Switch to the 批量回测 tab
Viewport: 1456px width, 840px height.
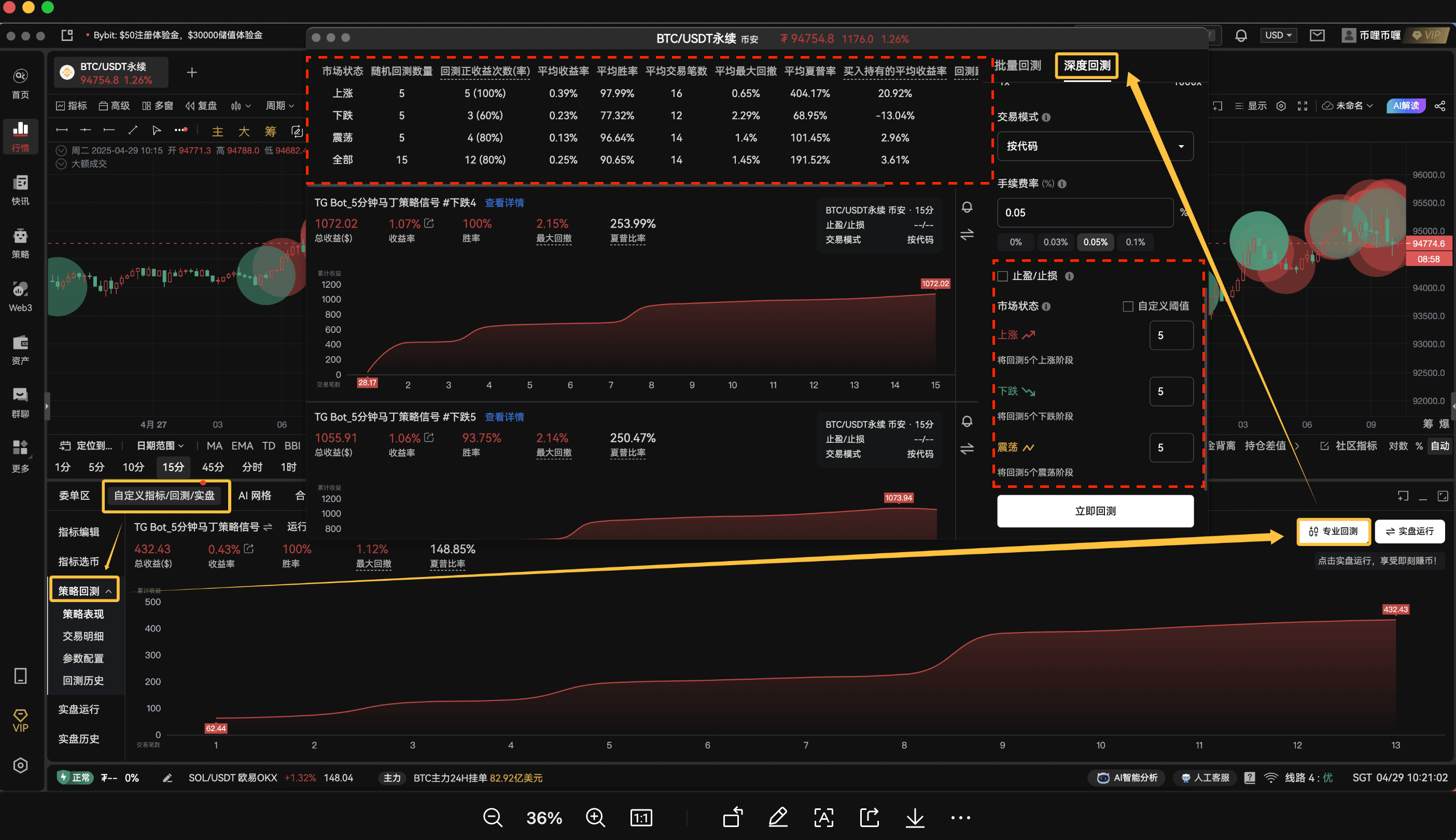pos(1017,65)
